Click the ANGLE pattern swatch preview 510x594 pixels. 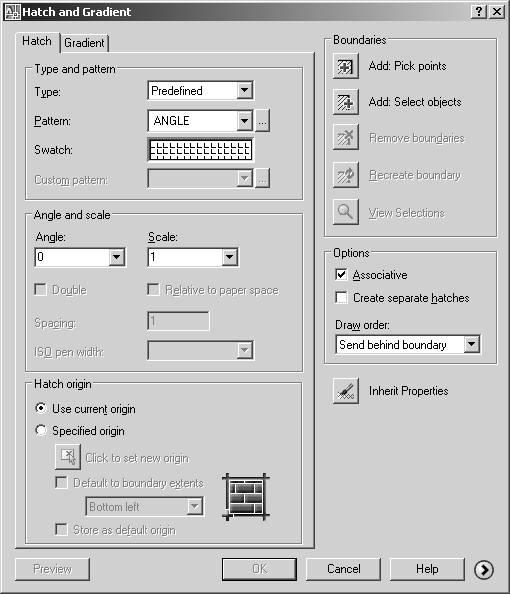point(200,150)
